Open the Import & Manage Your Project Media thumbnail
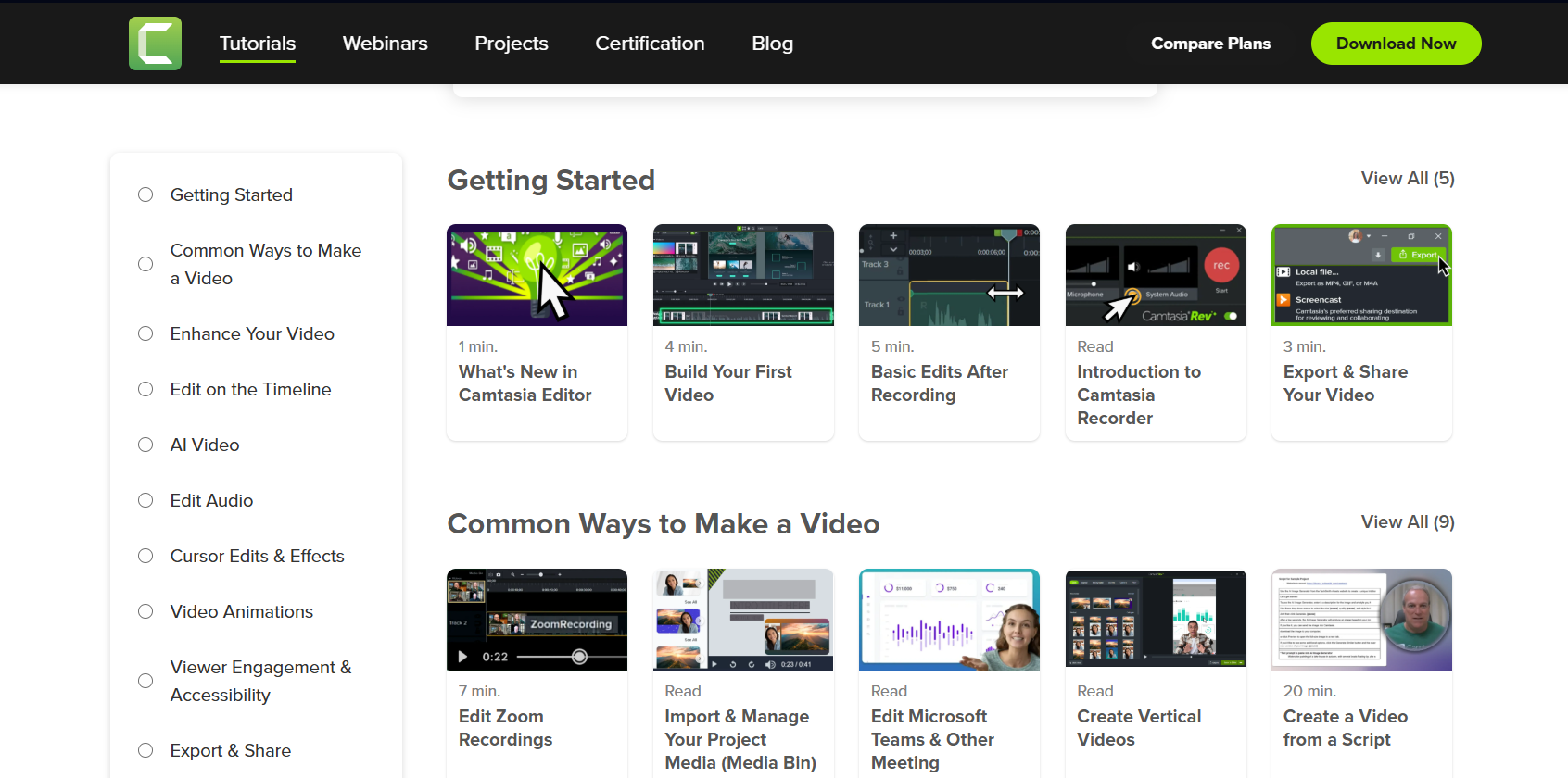 click(743, 620)
